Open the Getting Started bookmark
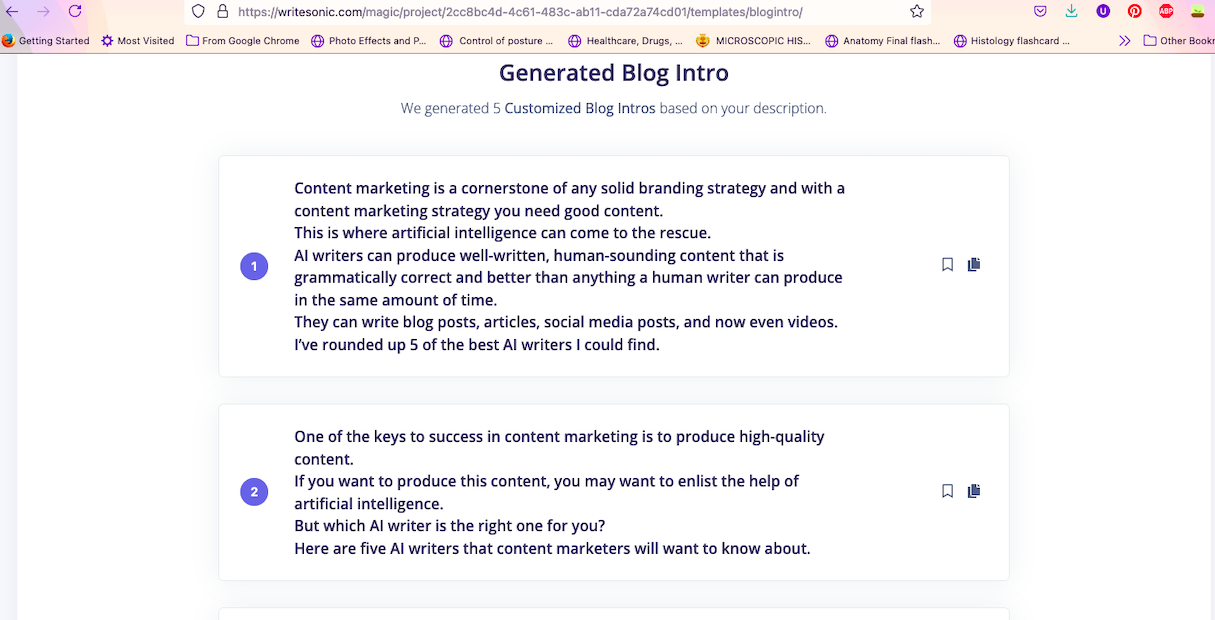This screenshot has height=620, width=1215. (46, 41)
